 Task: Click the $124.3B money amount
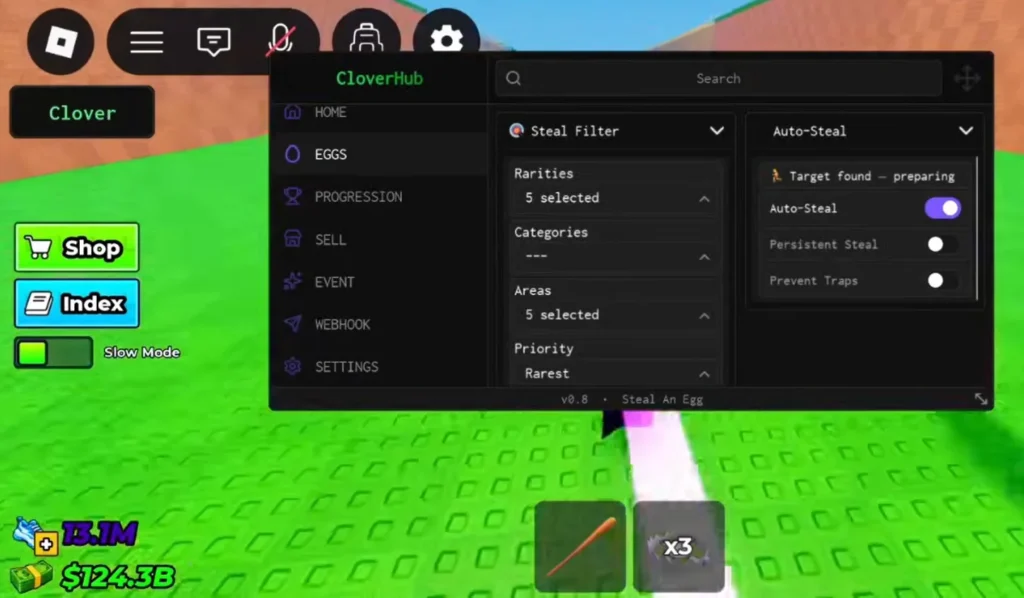pyautogui.click(x=118, y=577)
